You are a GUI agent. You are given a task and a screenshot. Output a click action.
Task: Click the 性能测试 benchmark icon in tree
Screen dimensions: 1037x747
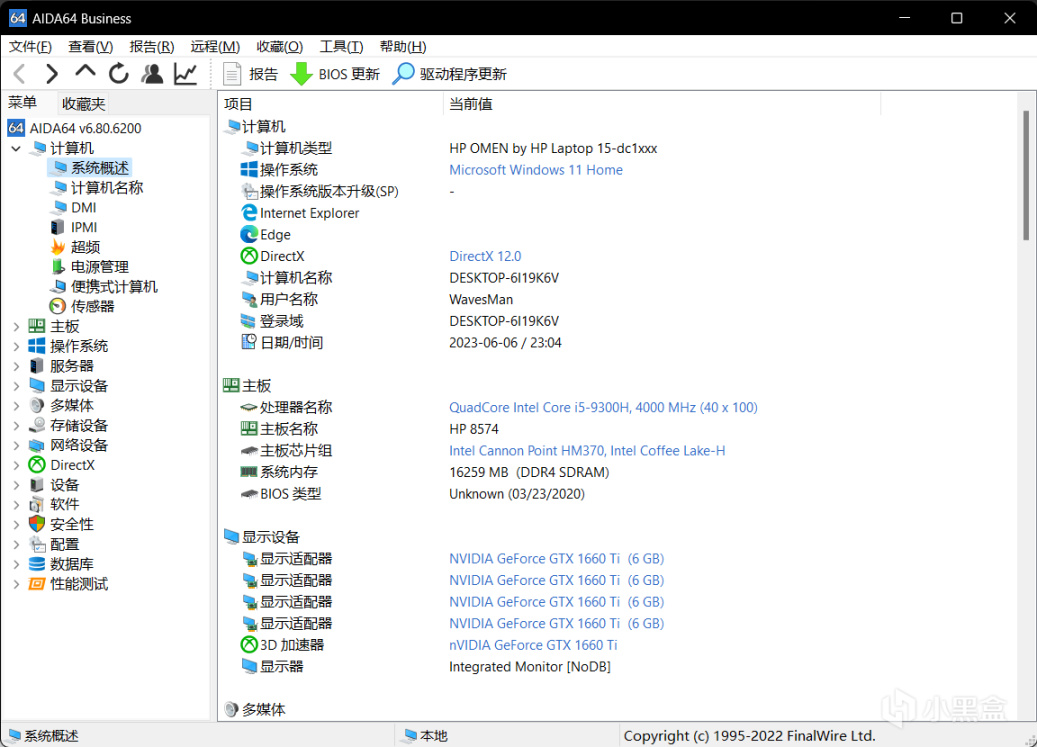37,584
